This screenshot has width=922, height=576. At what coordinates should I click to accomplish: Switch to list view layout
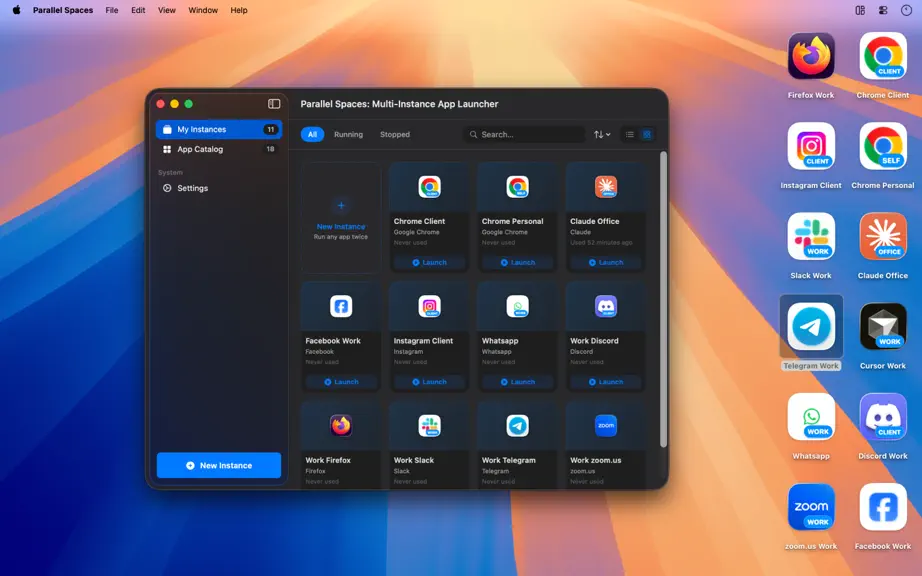[630, 135]
